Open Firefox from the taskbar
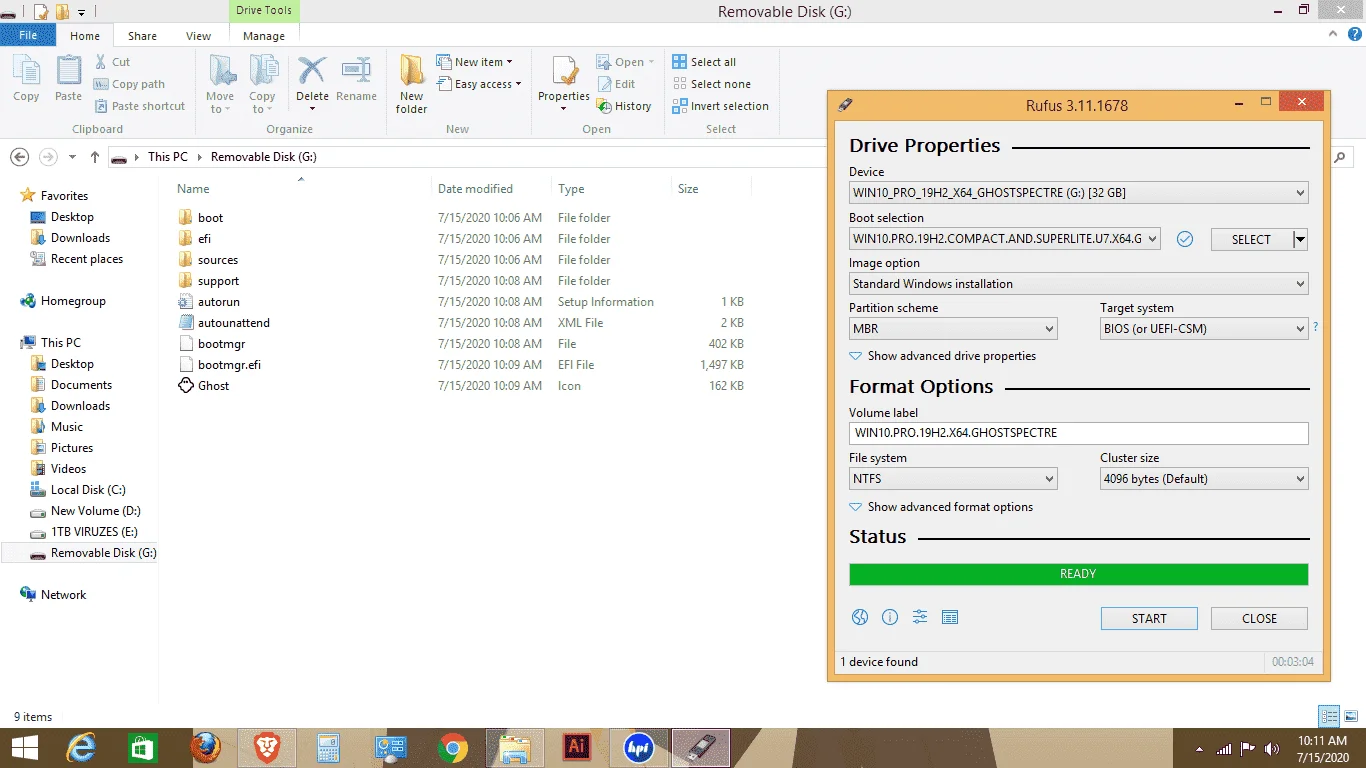This screenshot has height=768, width=1366. (204, 748)
